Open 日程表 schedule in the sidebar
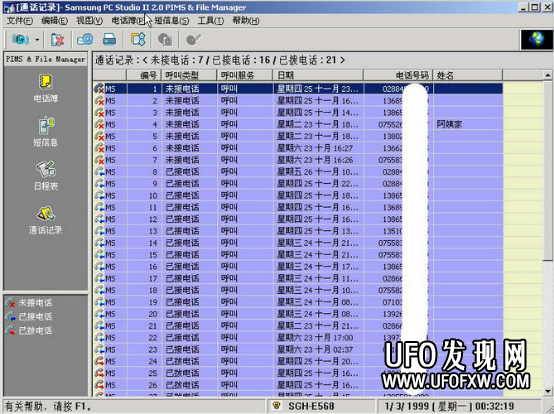 46,176
